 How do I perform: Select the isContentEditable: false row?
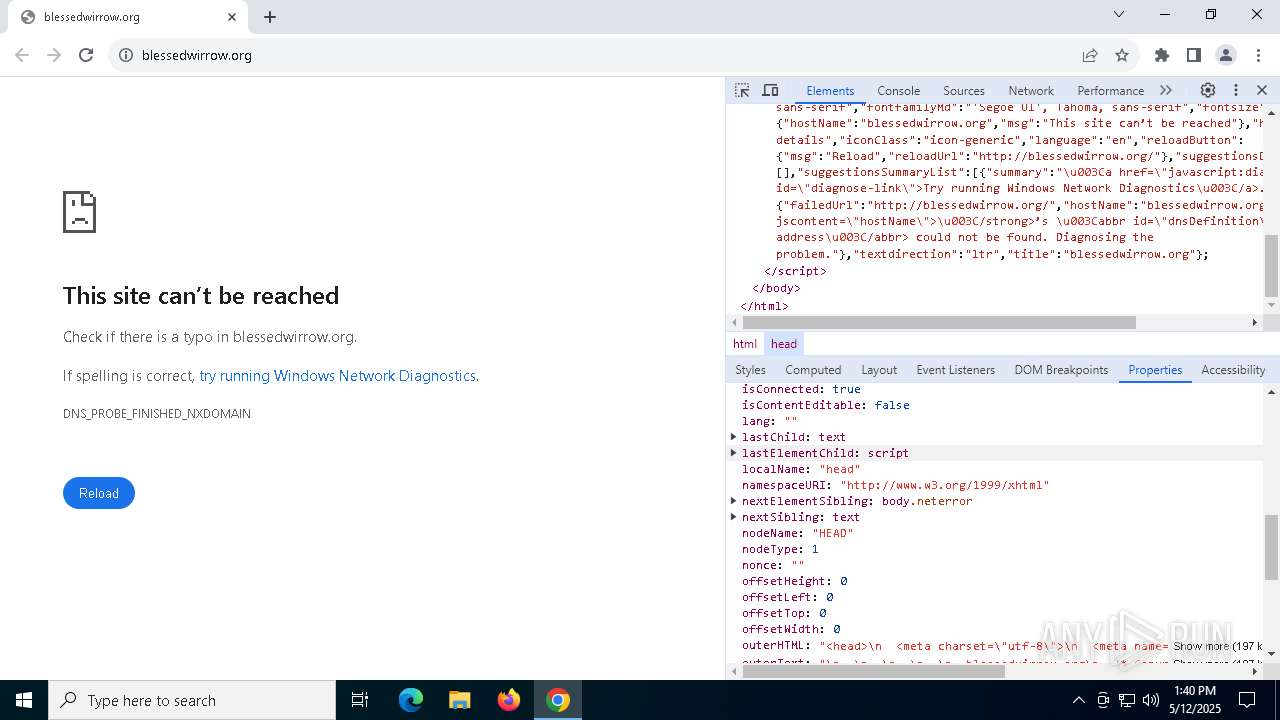pyautogui.click(x=995, y=405)
